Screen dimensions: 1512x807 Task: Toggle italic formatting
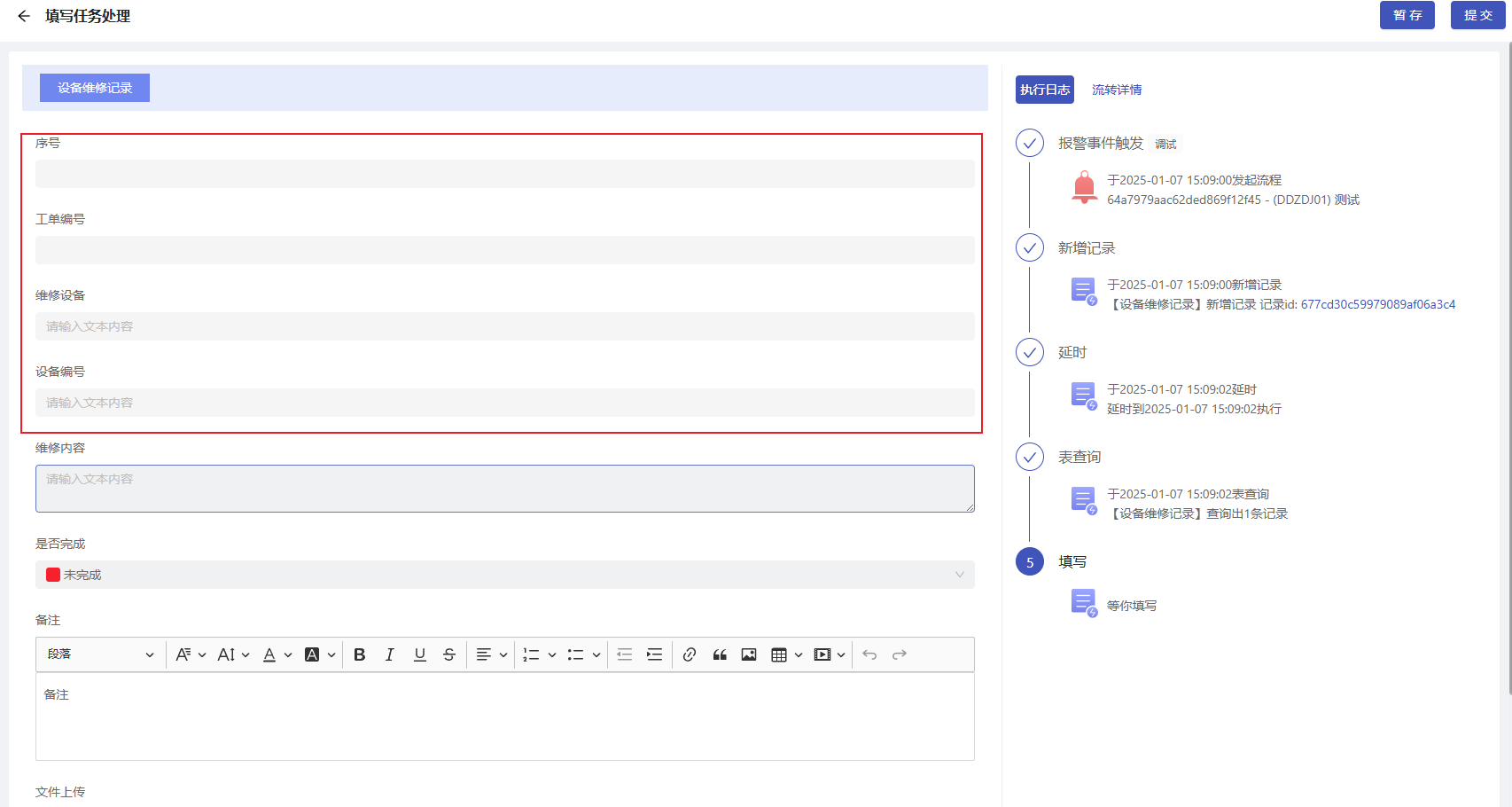pos(390,654)
